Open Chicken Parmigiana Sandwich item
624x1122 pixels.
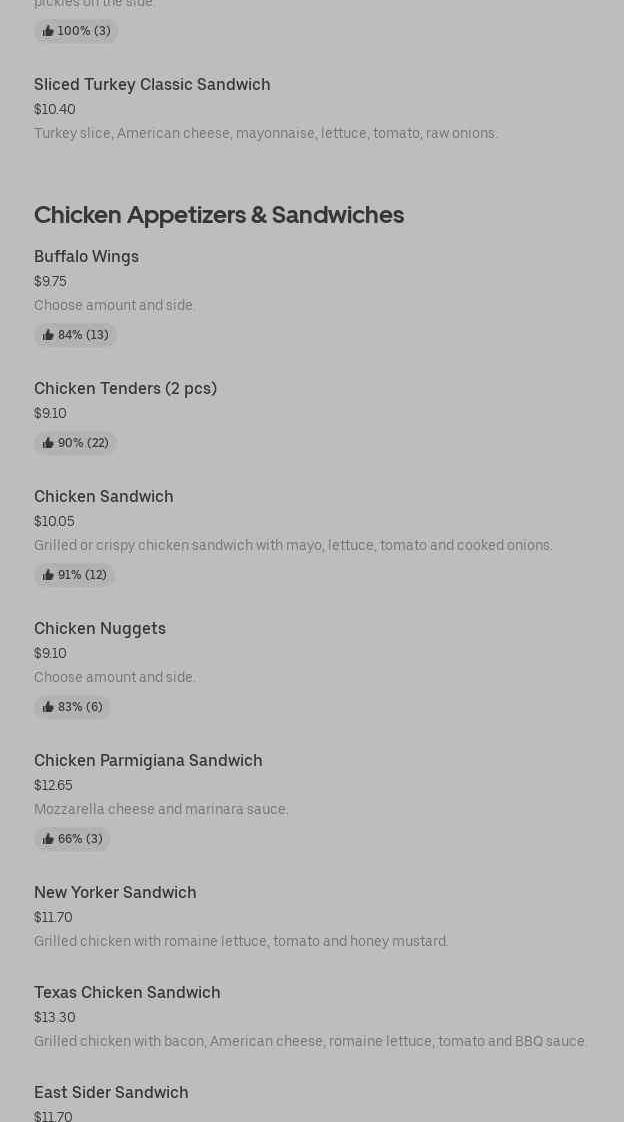[148, 761]
